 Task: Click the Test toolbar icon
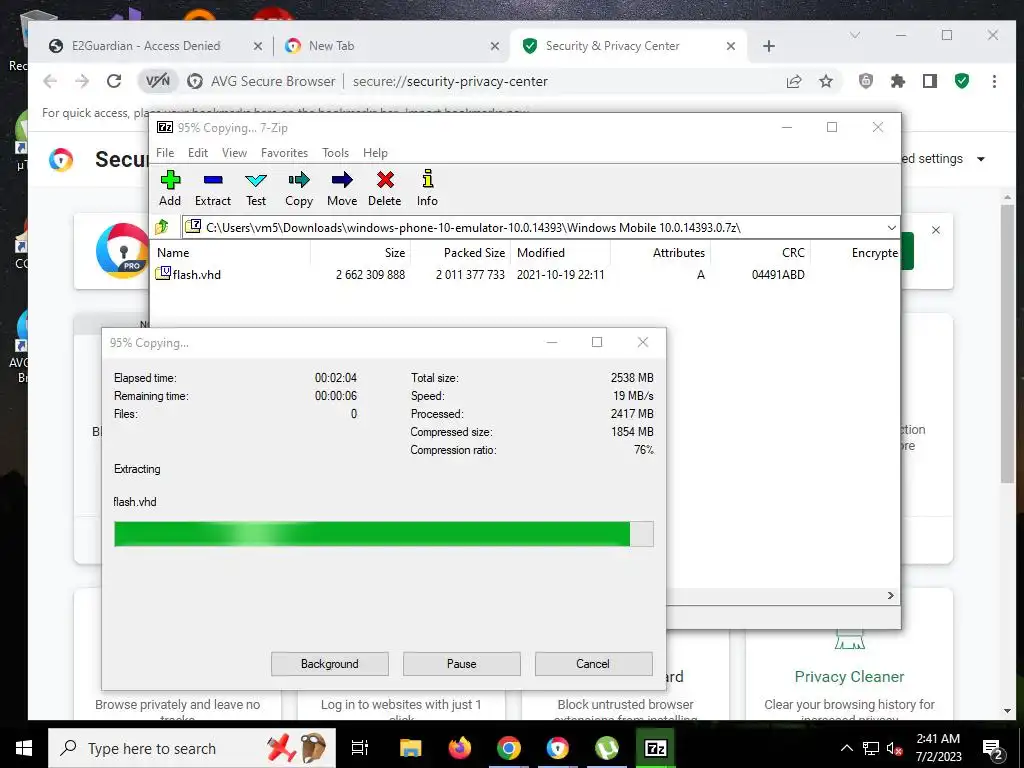tap(256, 188)
